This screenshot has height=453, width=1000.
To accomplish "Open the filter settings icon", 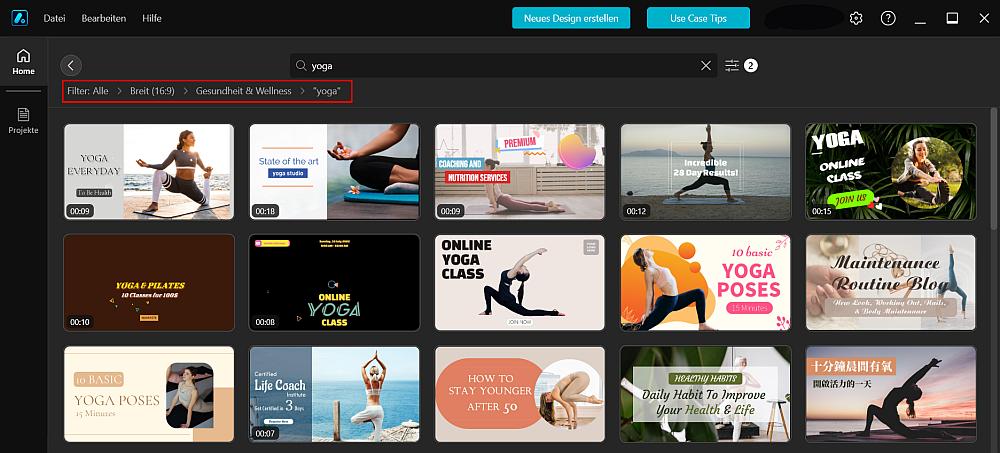I will [732, 65].
